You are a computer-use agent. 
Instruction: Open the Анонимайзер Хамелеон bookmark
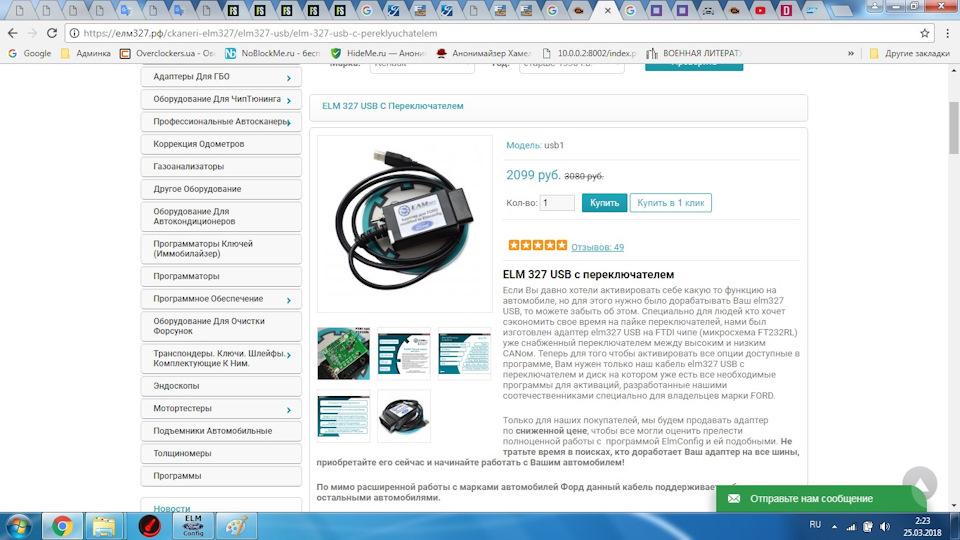[483, 53]
